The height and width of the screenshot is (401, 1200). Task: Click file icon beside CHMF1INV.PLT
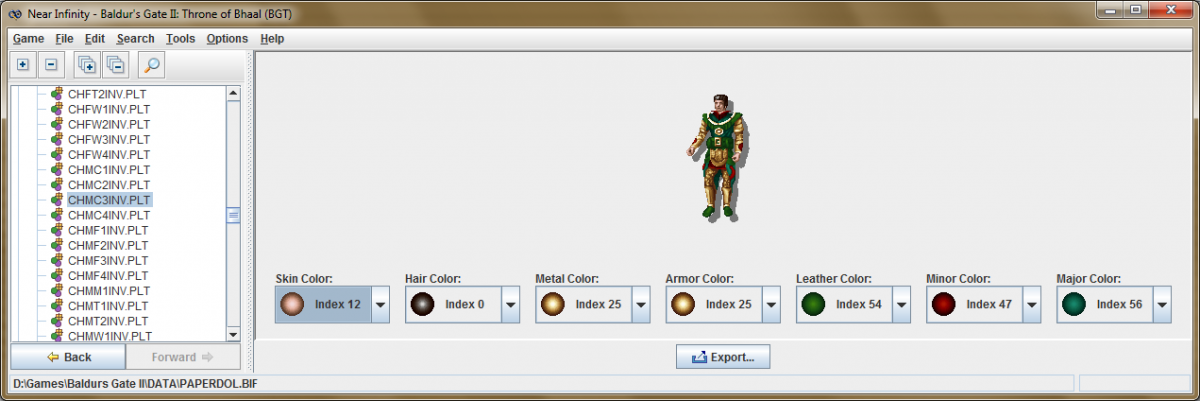(57, 230)
